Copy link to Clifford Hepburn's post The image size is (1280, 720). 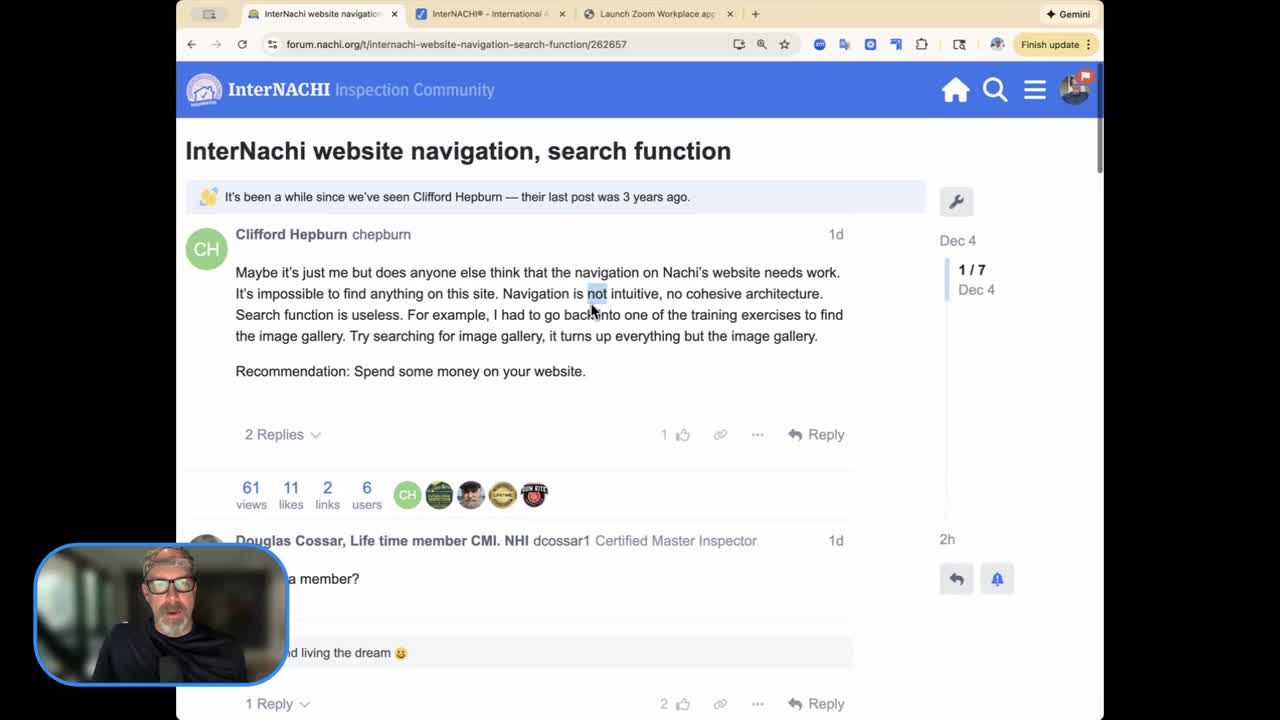click(x=720, y=435)
